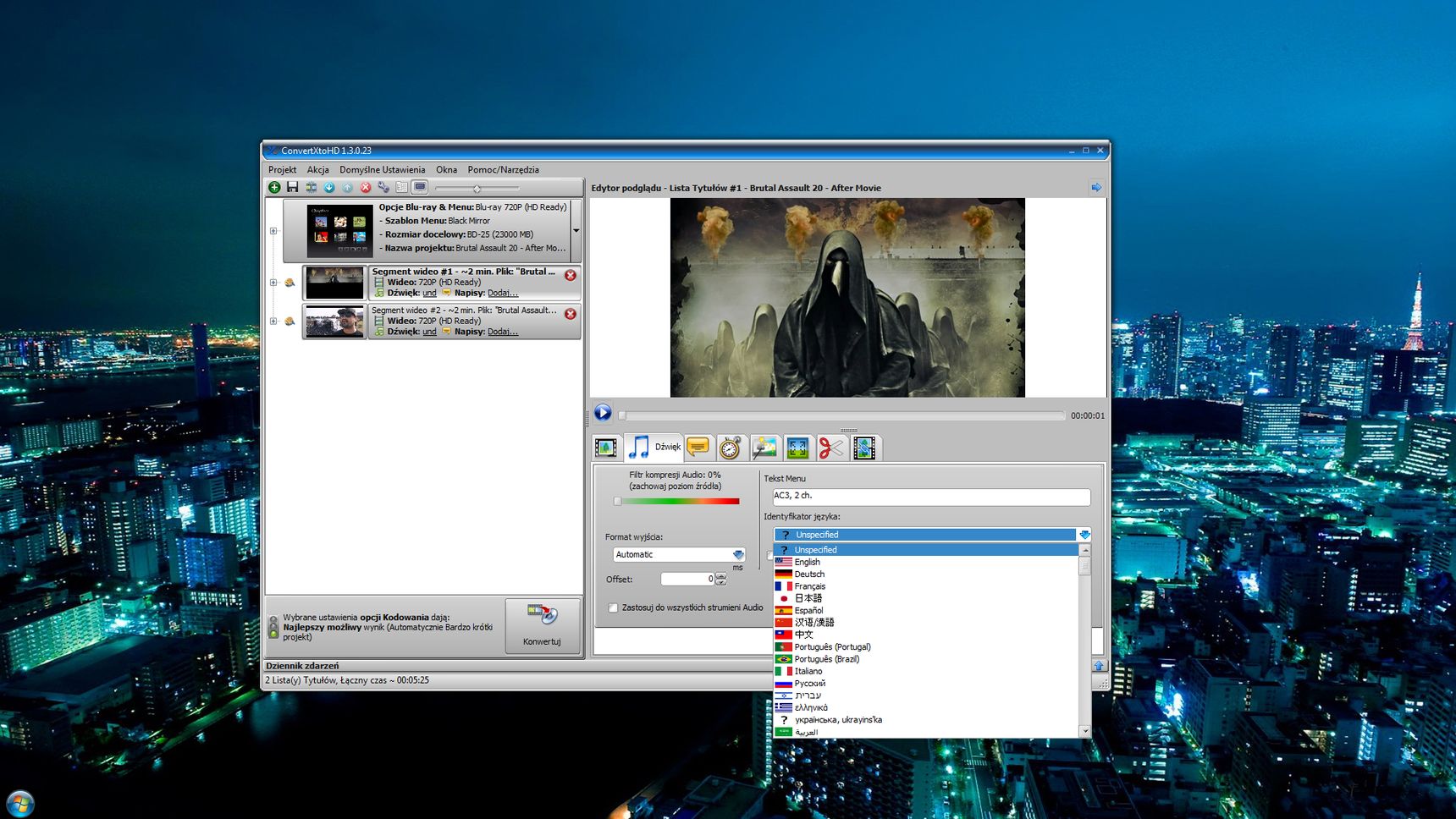This screenshot has height=819, width=1456.
Task: Open the Domyślne Ustawienia menu
Action: tap(383, 170)
